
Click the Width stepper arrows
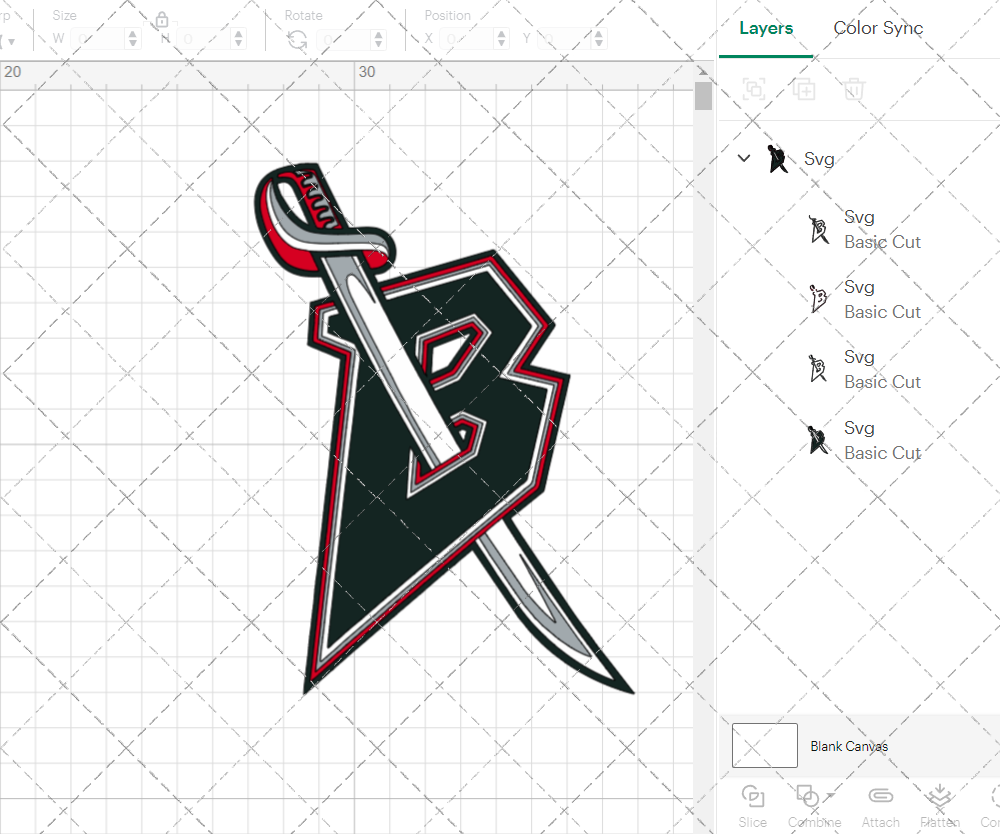pyautogui.click(x=133, y=39)
